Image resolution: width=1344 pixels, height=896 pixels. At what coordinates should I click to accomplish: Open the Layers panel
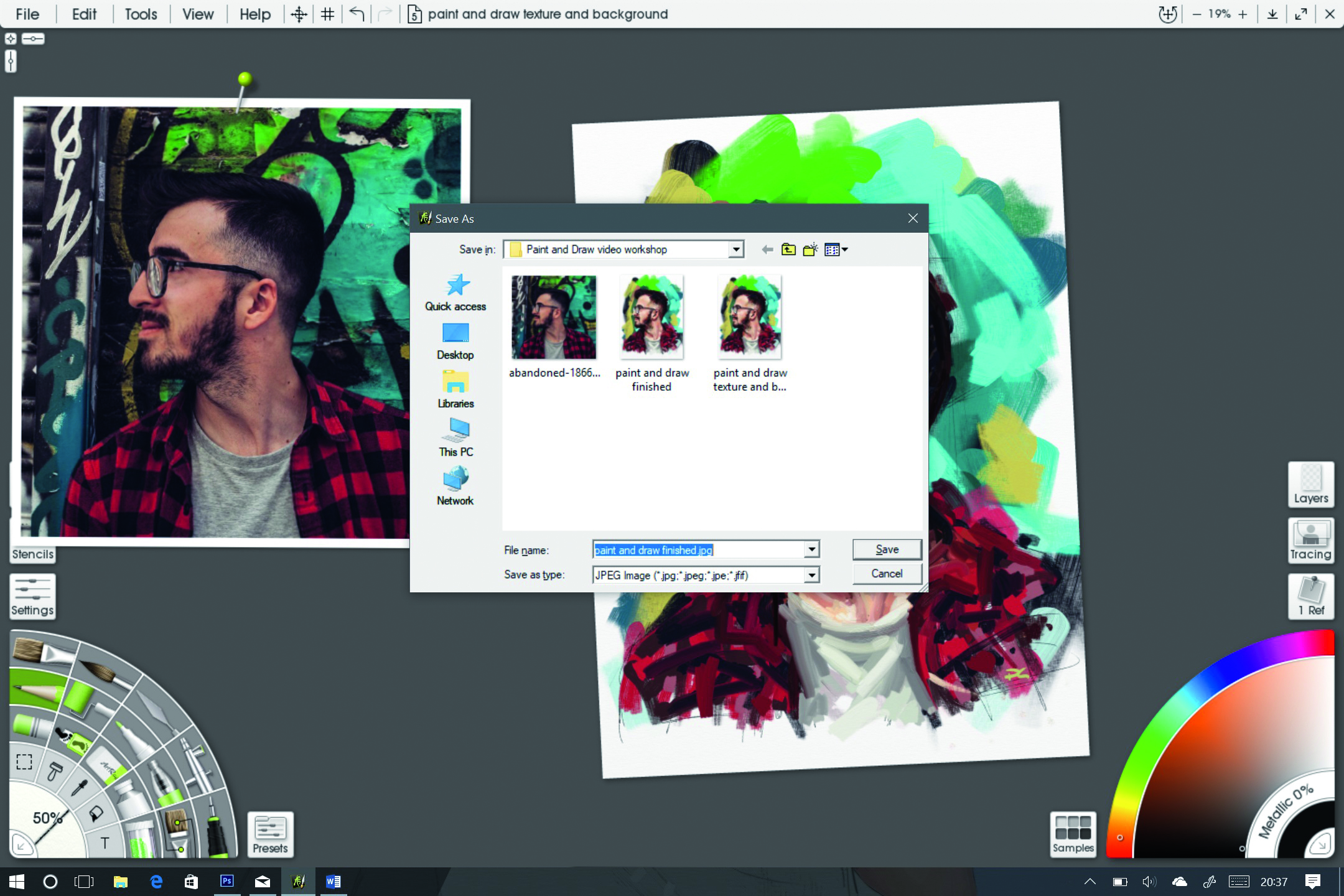(1310, 485)
